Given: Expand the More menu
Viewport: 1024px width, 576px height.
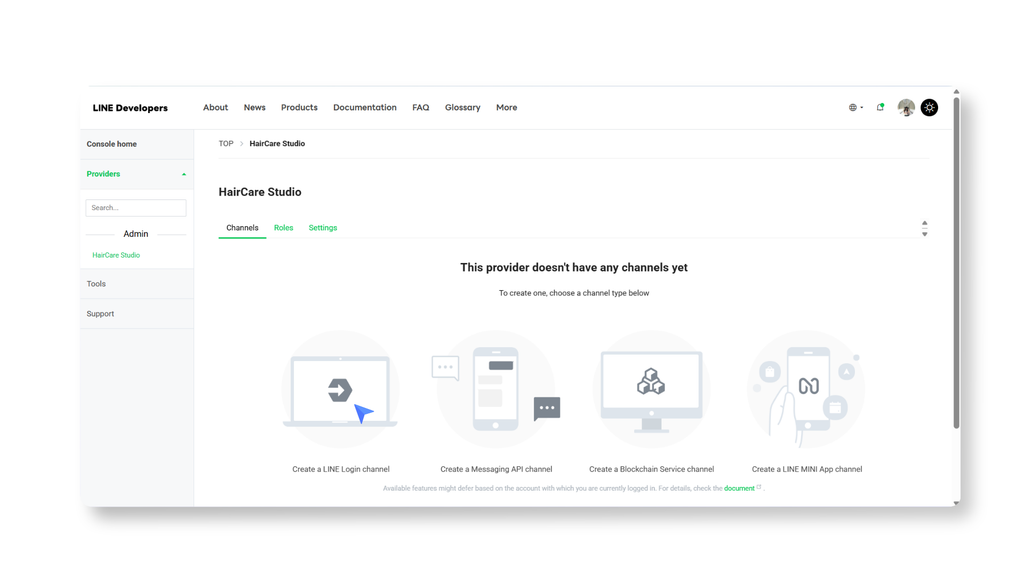Looking at the screenshot, I should 506,108.
